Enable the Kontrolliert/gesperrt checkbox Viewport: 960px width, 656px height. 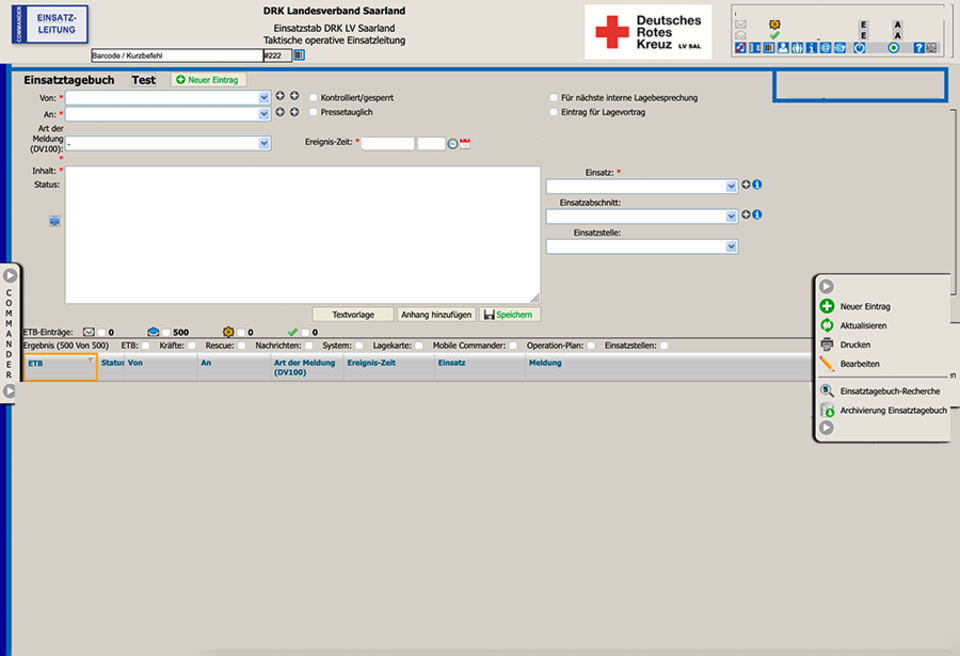(314, 98)
